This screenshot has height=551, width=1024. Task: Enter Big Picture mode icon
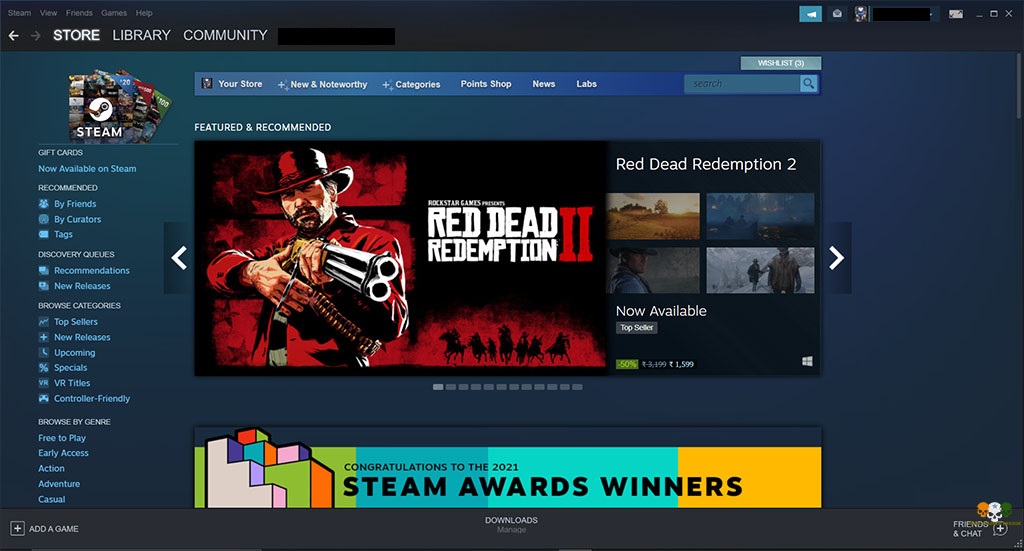pos(955,14)
